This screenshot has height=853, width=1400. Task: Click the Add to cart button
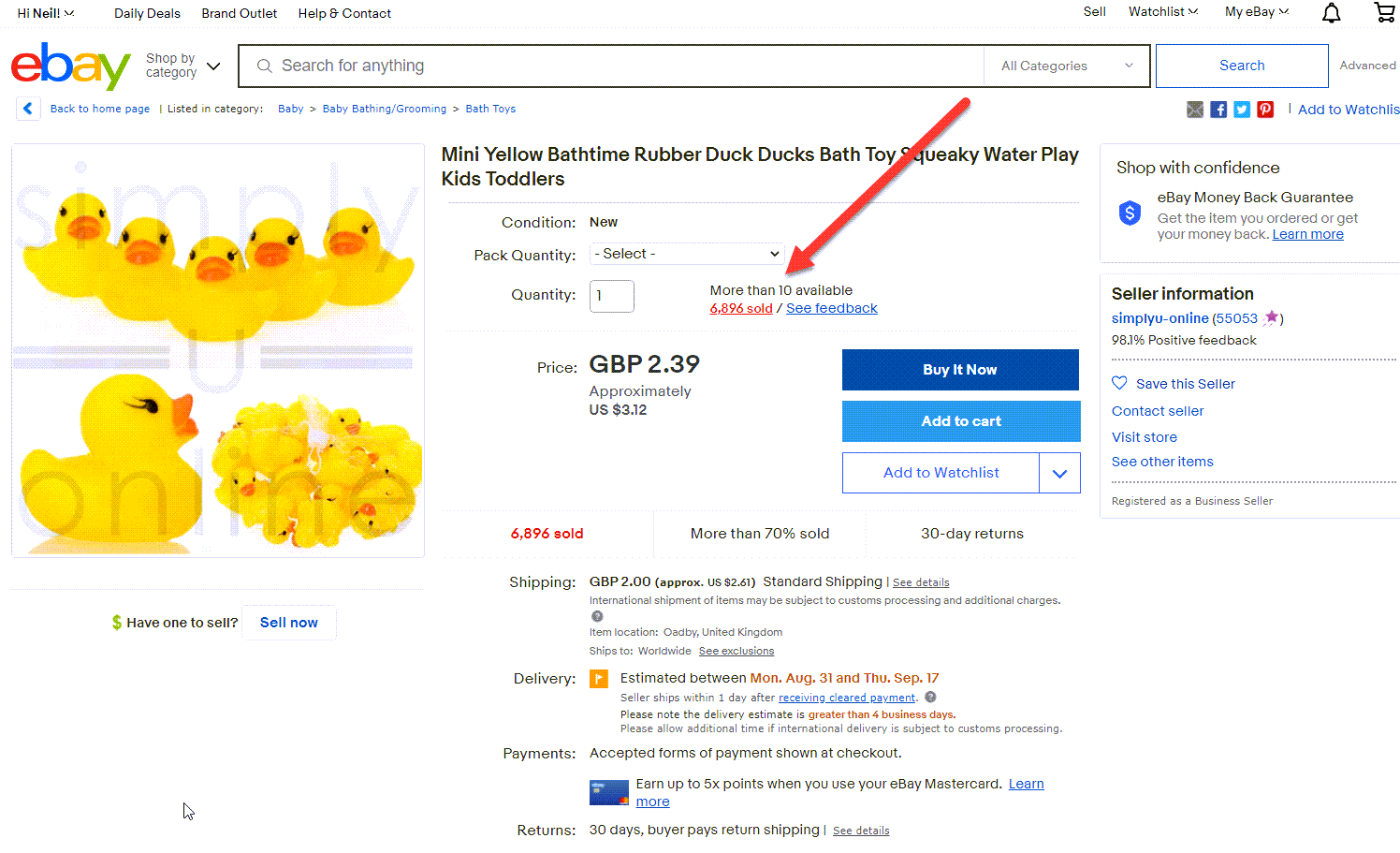coord(961,421)
